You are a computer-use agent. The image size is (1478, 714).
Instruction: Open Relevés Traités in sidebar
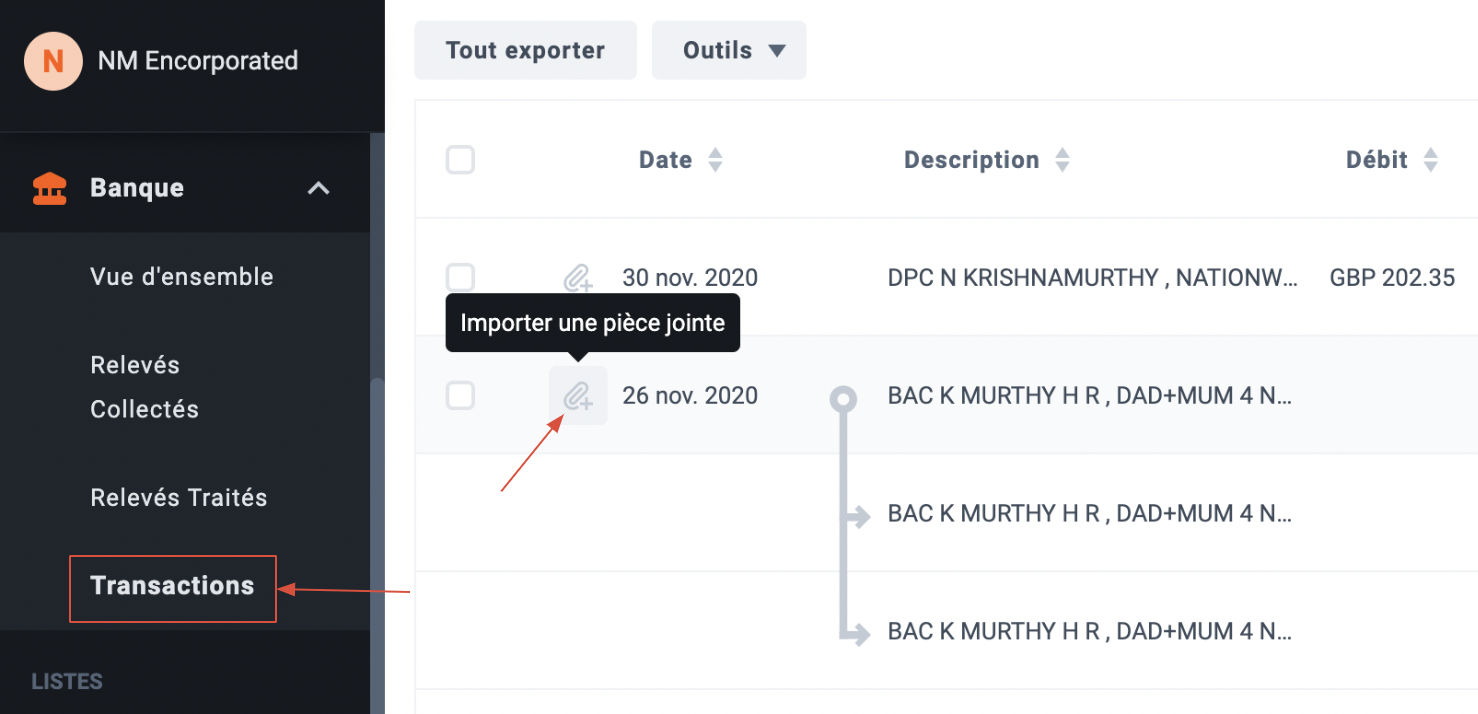(x=179, y=498)
